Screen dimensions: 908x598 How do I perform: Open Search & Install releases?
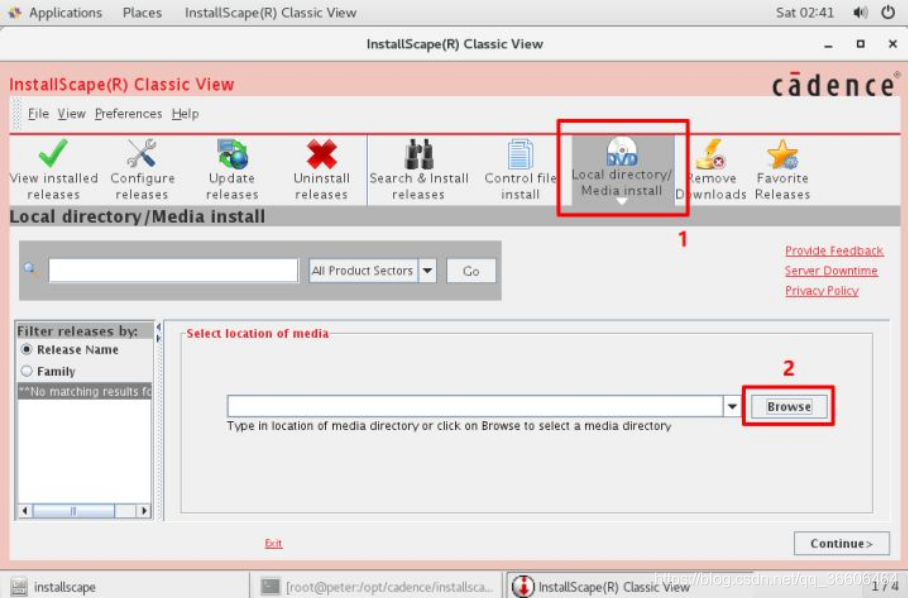[418, 156]
